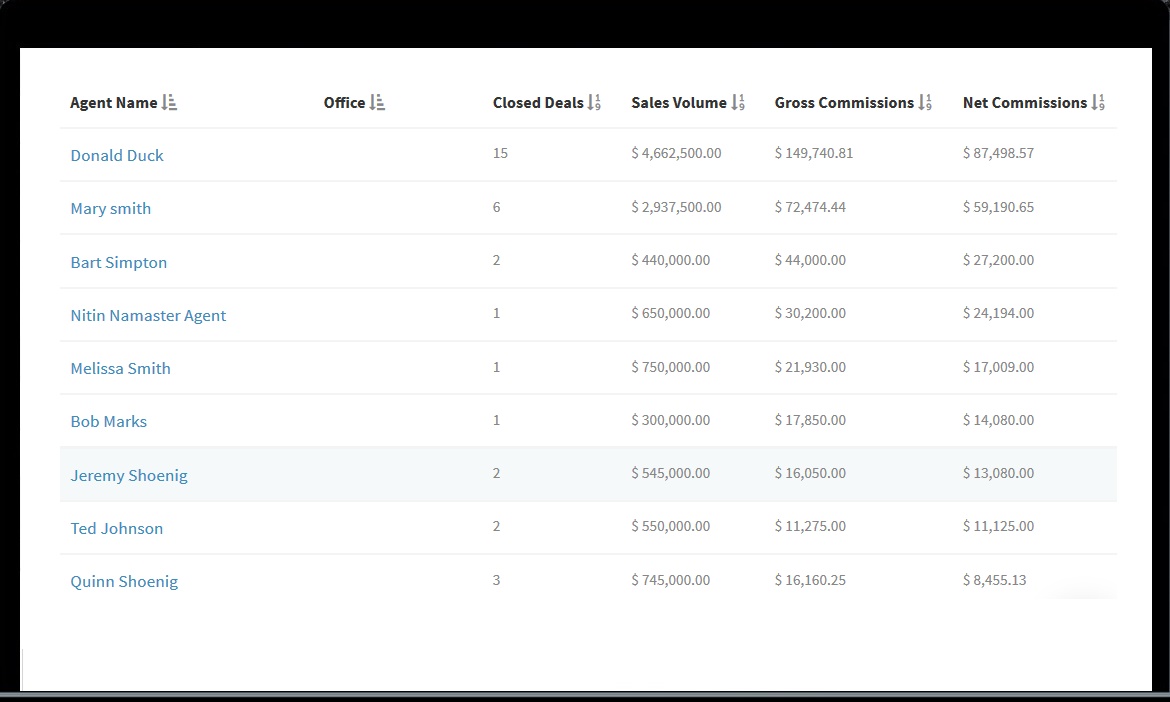This screenshot has height=702, width=1170.
Task: View Mary smith's details
Action: 110,208
